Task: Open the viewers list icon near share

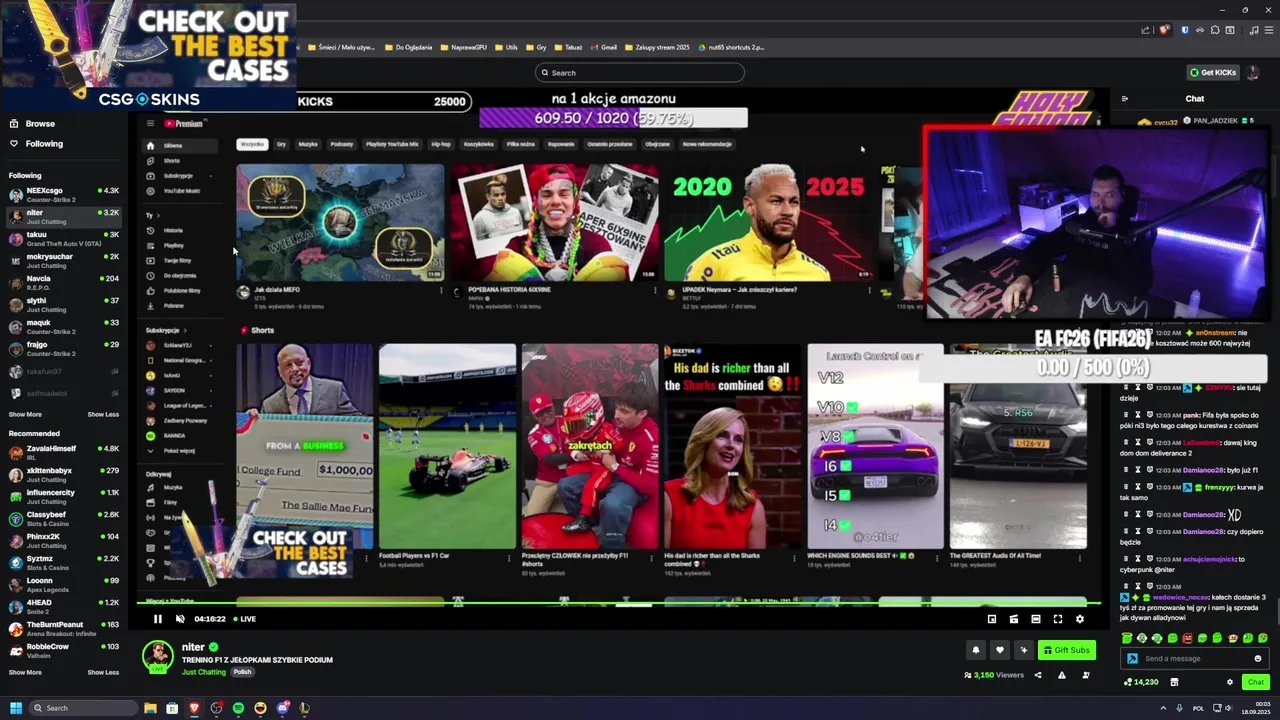Action: pyautogui.click(x=1086, y=675)
